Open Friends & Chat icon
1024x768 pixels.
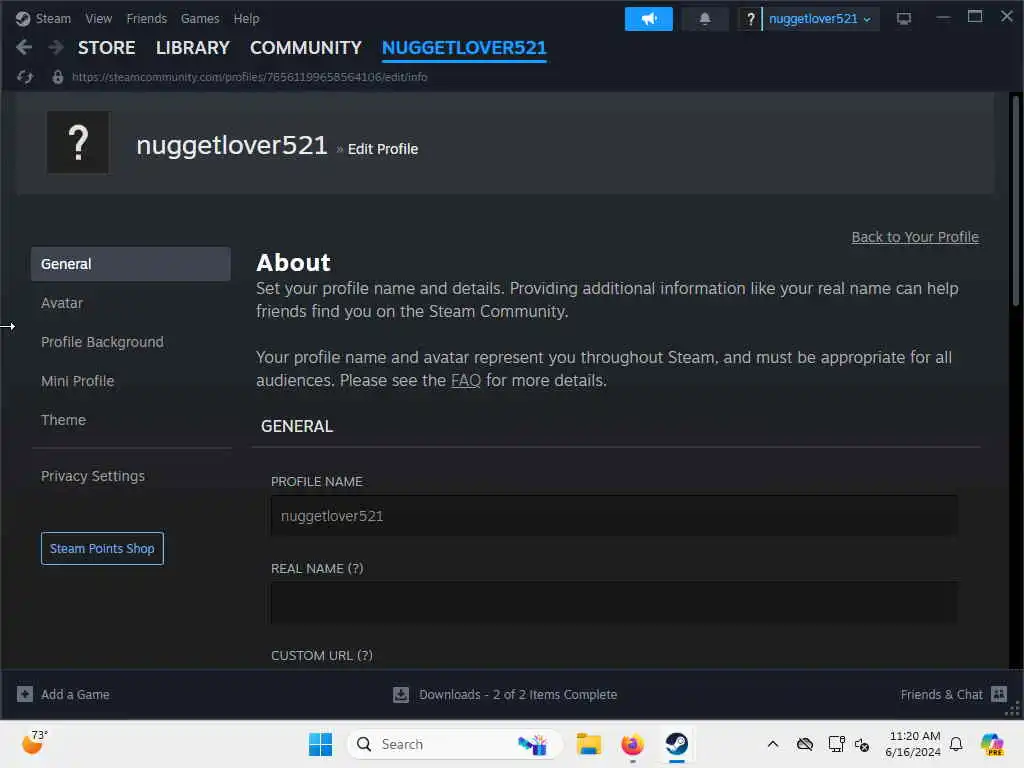pos(999,694)
